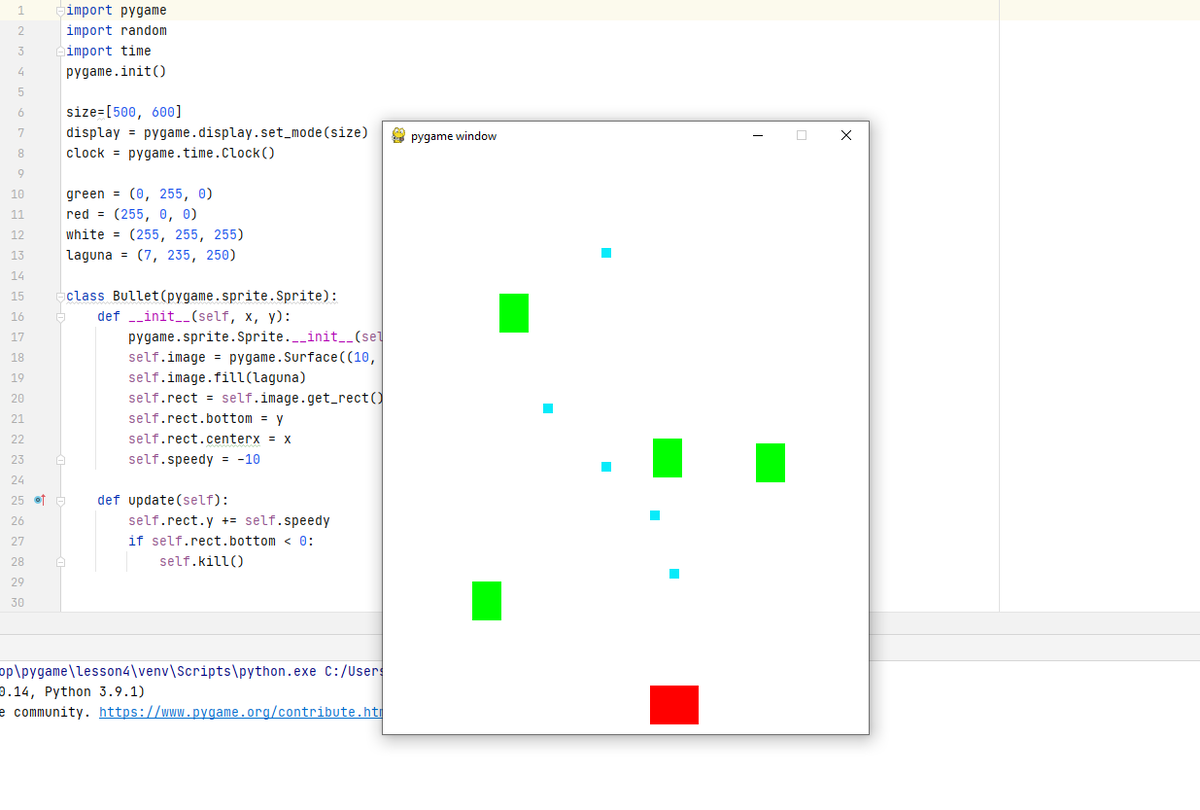Screen dimensions: 1200x810
Task: Close the pygame window
Action: 846,136
